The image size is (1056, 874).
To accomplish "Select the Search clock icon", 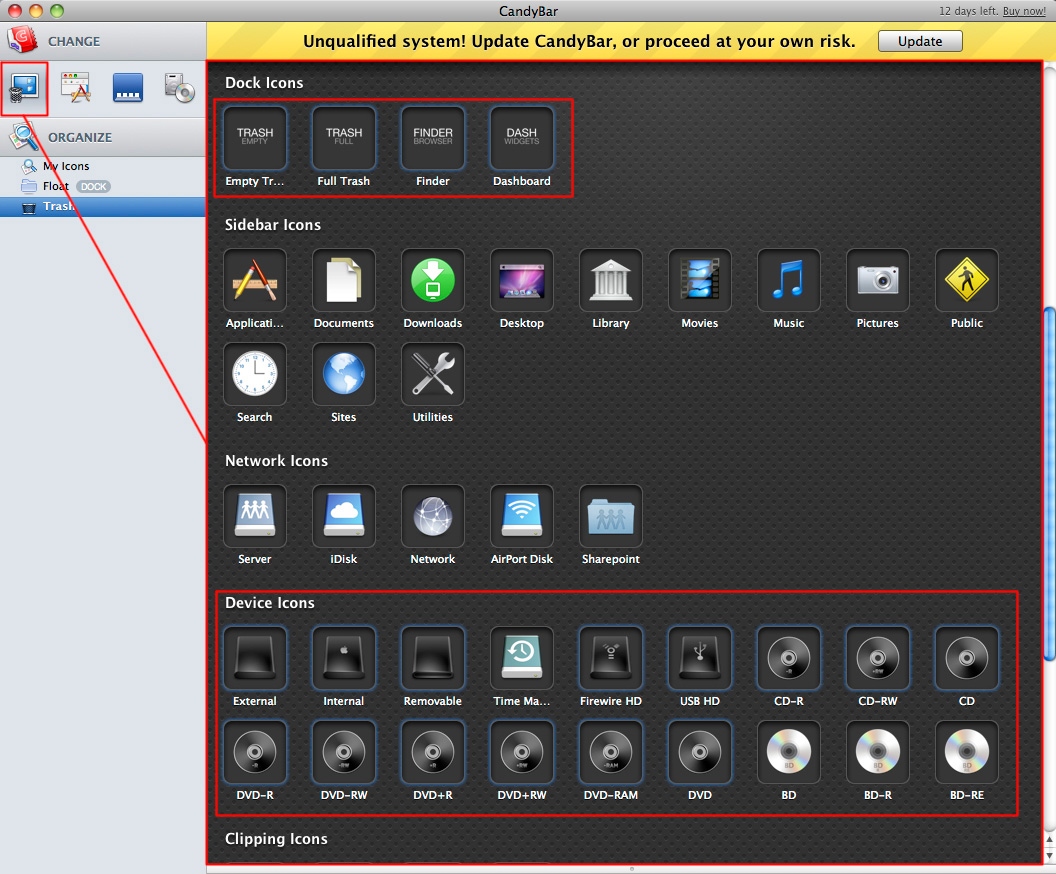I will (x=255, y=374).
